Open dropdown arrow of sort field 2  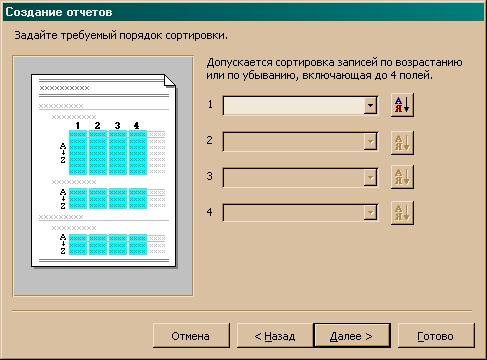(x=370, y=142)
